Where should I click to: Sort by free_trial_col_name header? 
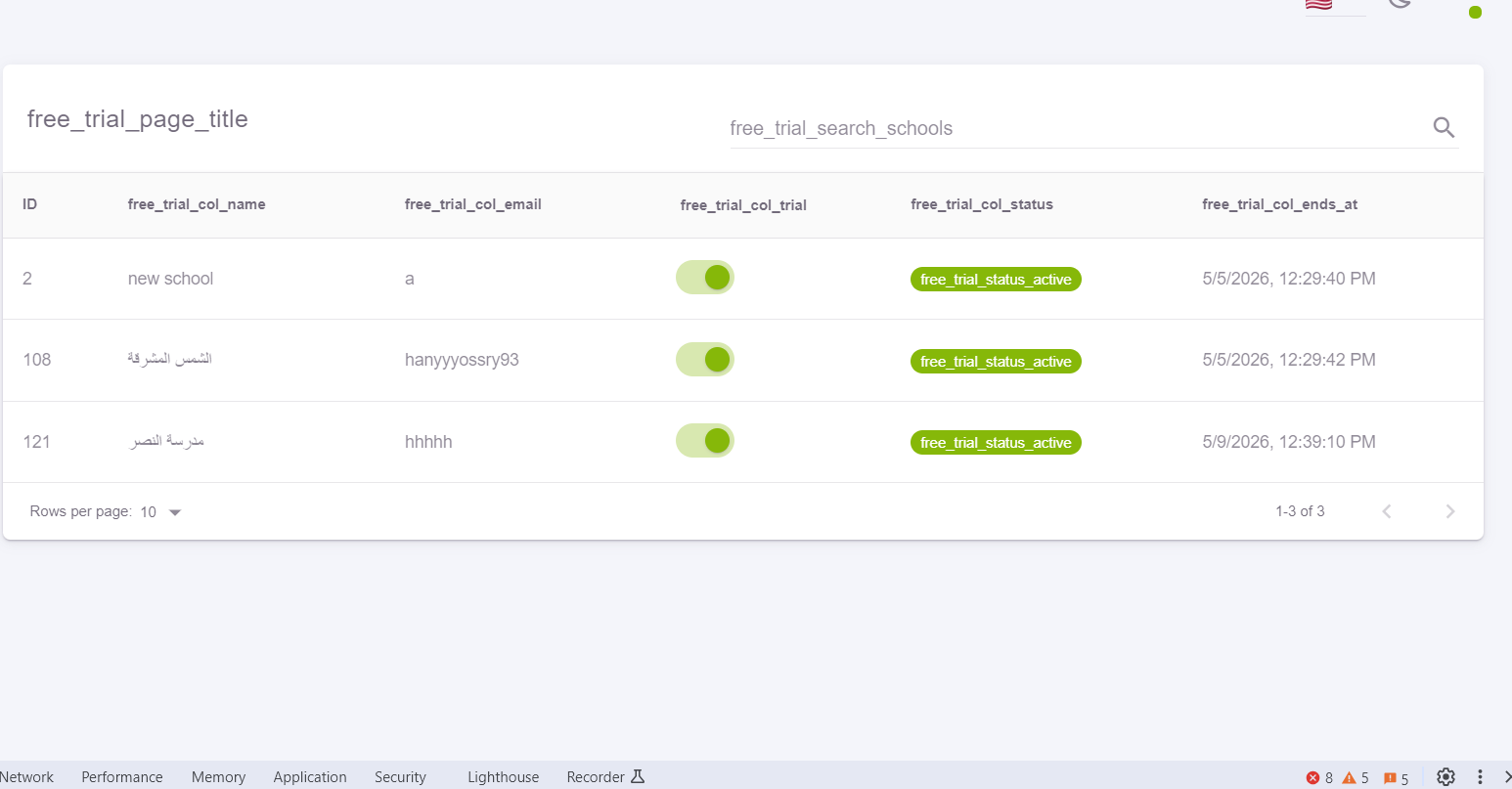[x=197, y=204]
